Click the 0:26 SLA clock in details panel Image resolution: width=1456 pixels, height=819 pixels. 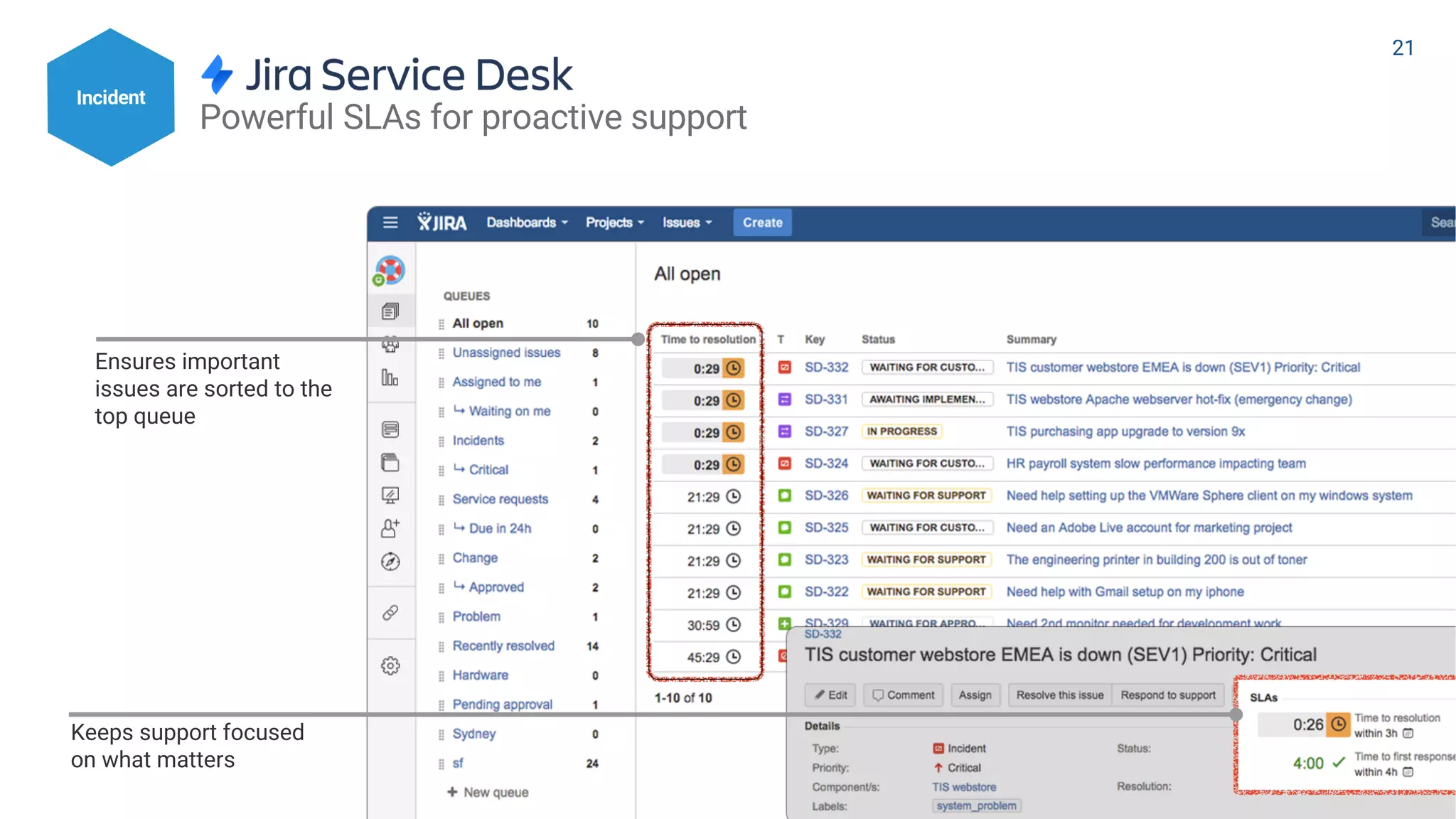[x=1339, y=724]
